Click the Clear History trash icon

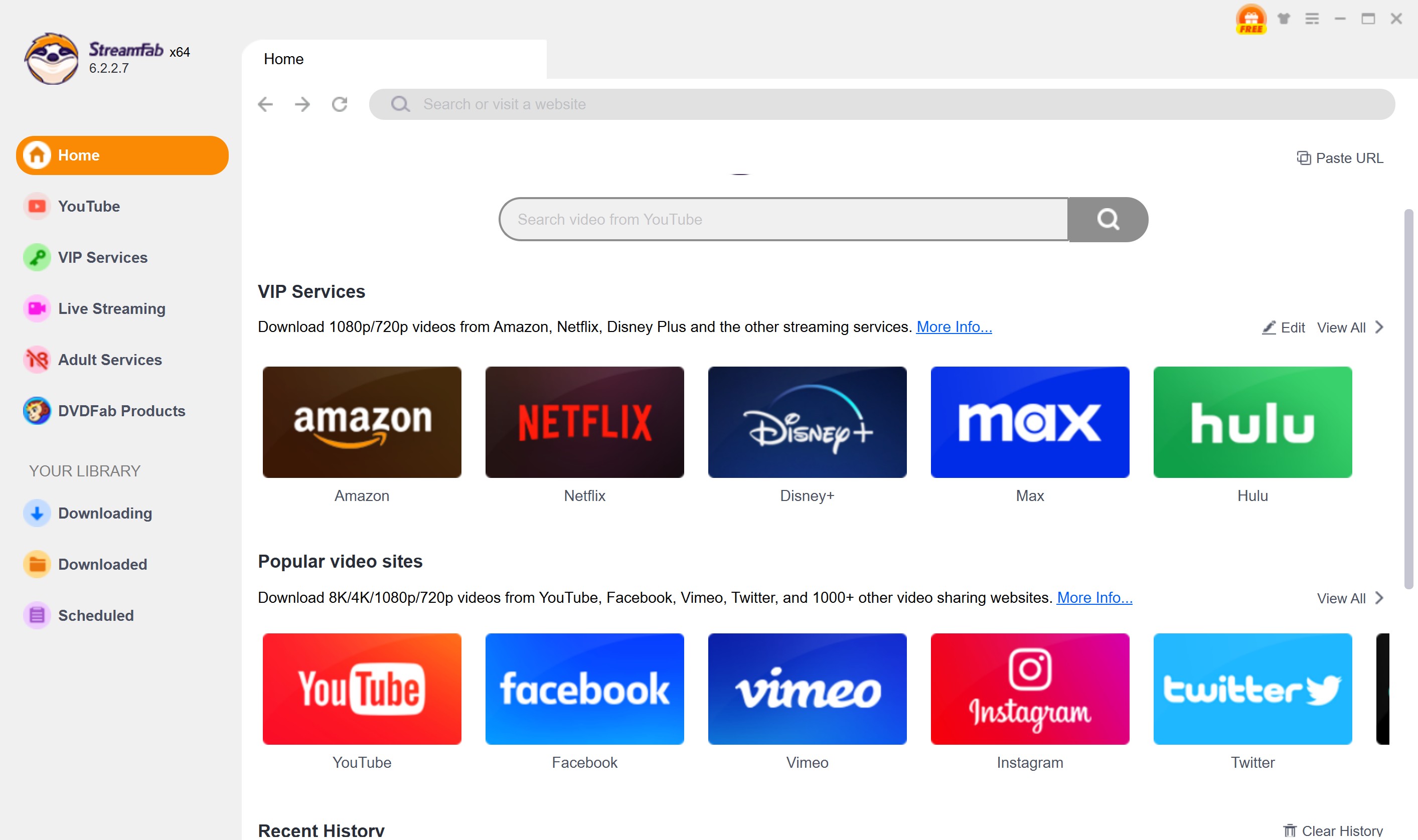click(x=1289, y=830)
